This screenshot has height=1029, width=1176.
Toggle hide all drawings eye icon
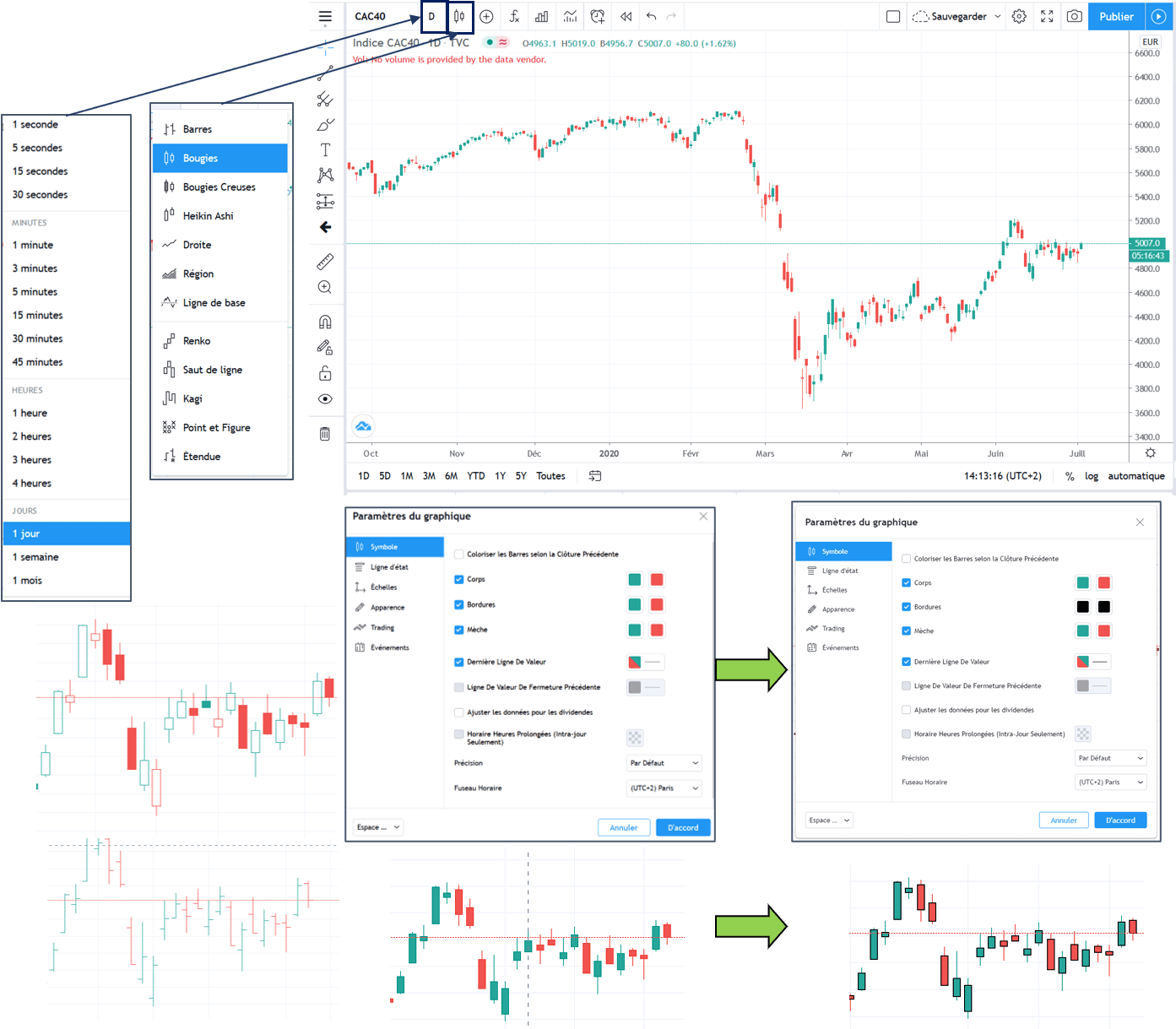(325, 398)
